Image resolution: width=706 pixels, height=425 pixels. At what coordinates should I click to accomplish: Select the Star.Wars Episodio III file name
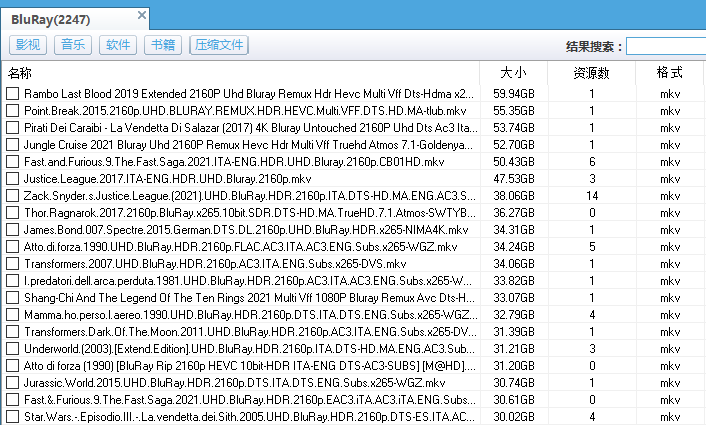point(249,416)
